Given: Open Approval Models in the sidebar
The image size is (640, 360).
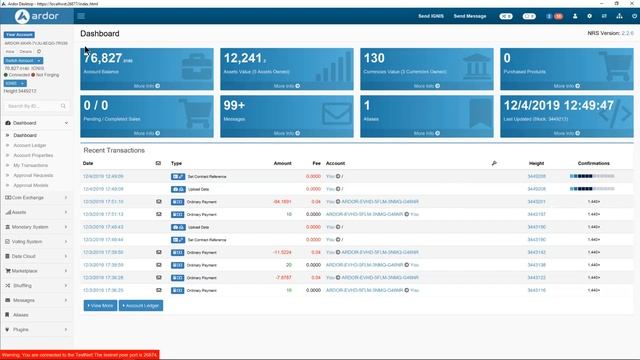Looking at the screenshot, I should [31, 186].
